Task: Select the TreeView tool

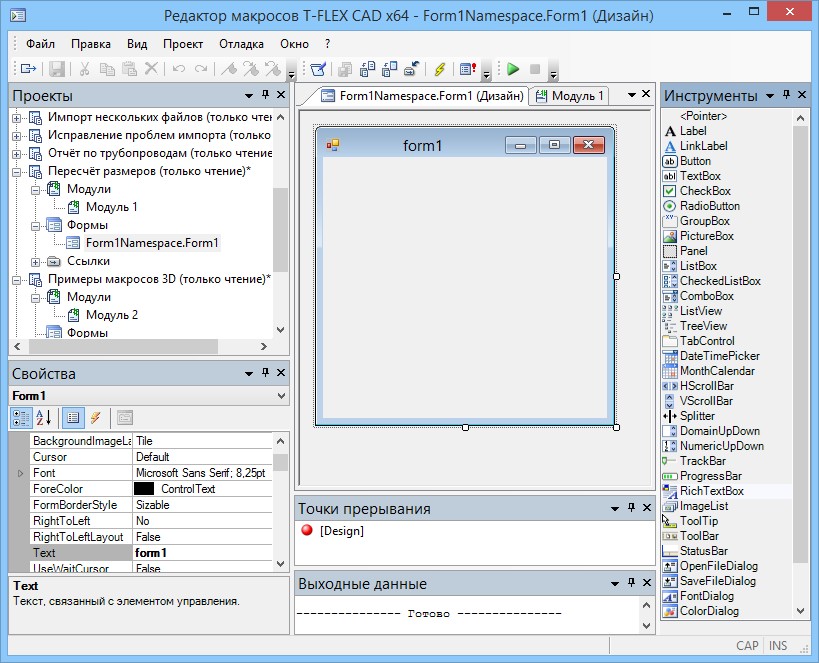Action: [x=704, y=326]
